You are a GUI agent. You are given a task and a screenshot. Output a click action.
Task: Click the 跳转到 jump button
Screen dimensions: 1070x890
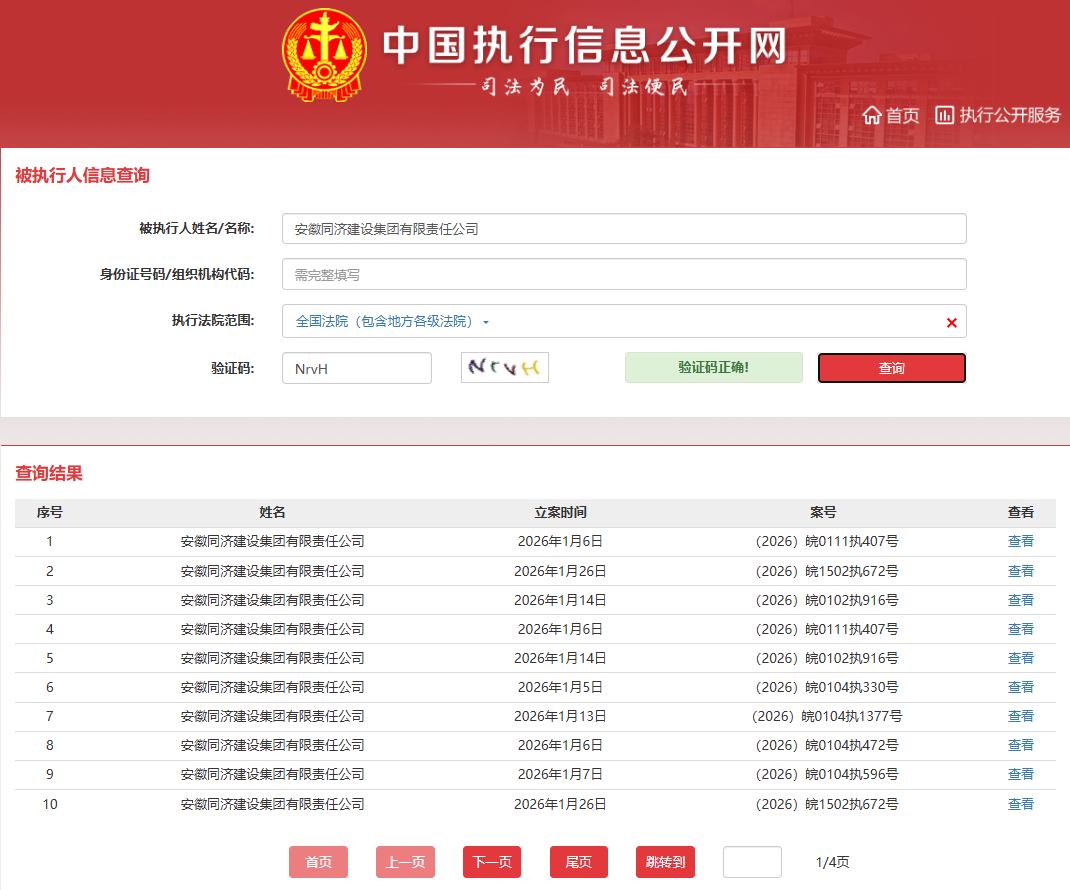pyautogui.click(x=665, y=862)
